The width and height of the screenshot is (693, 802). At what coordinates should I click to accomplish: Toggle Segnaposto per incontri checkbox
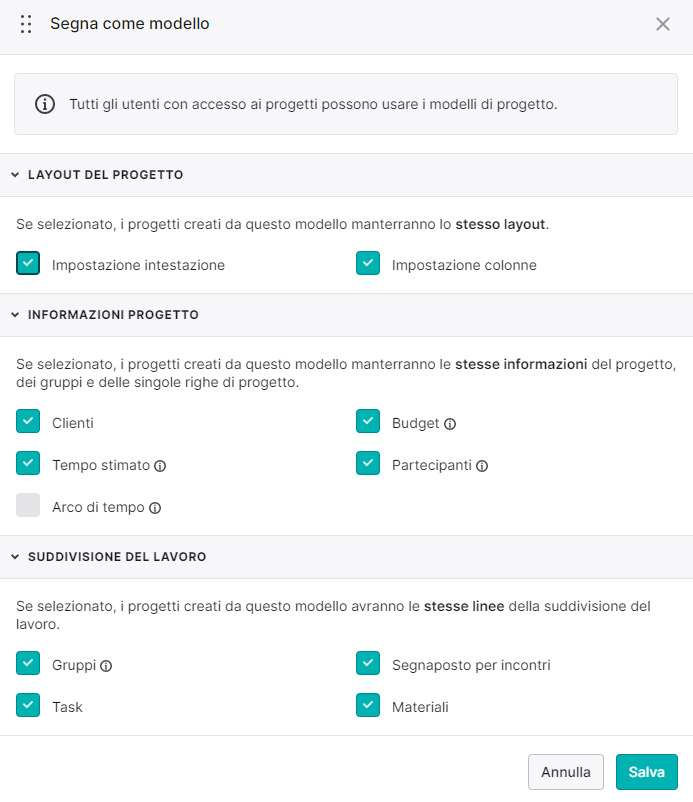(x=368, y=663)
